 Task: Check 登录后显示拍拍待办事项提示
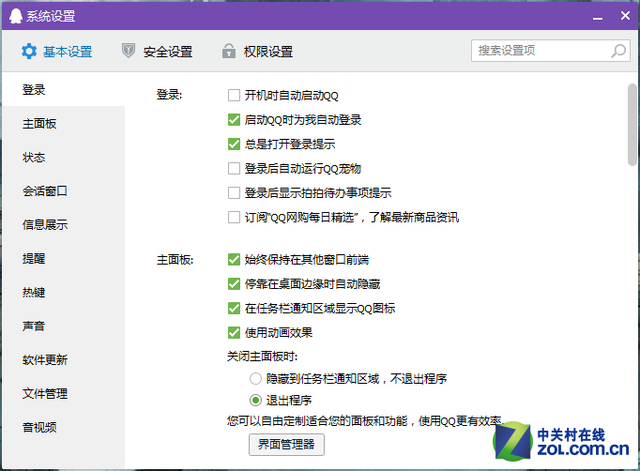click(x=234, y=193)
